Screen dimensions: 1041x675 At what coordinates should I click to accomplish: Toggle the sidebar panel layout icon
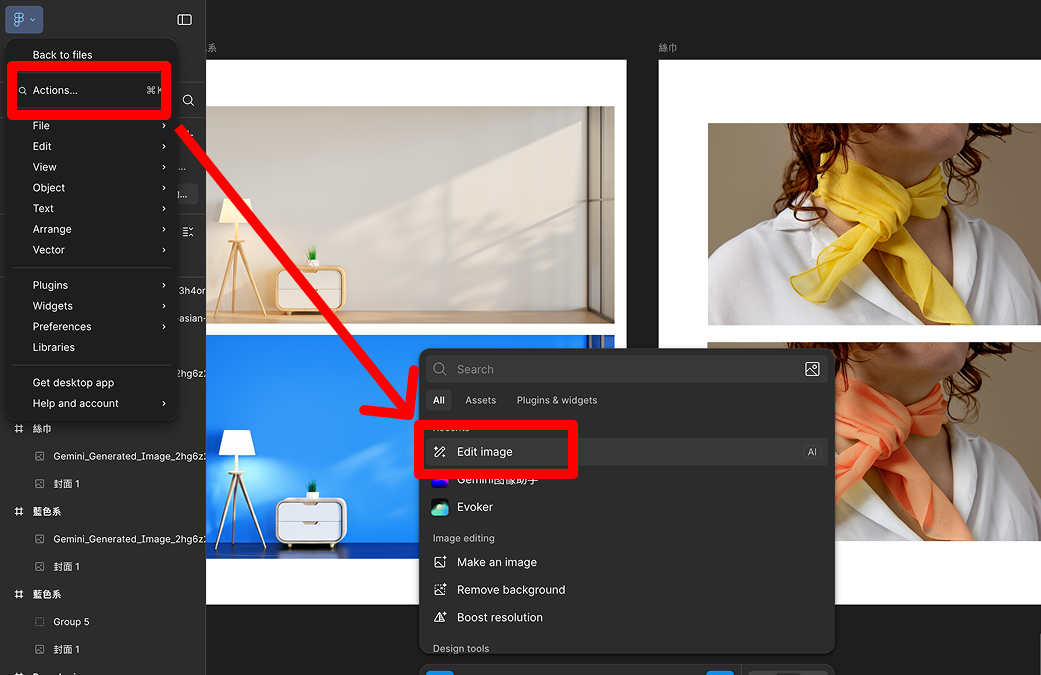pos(185,20)
